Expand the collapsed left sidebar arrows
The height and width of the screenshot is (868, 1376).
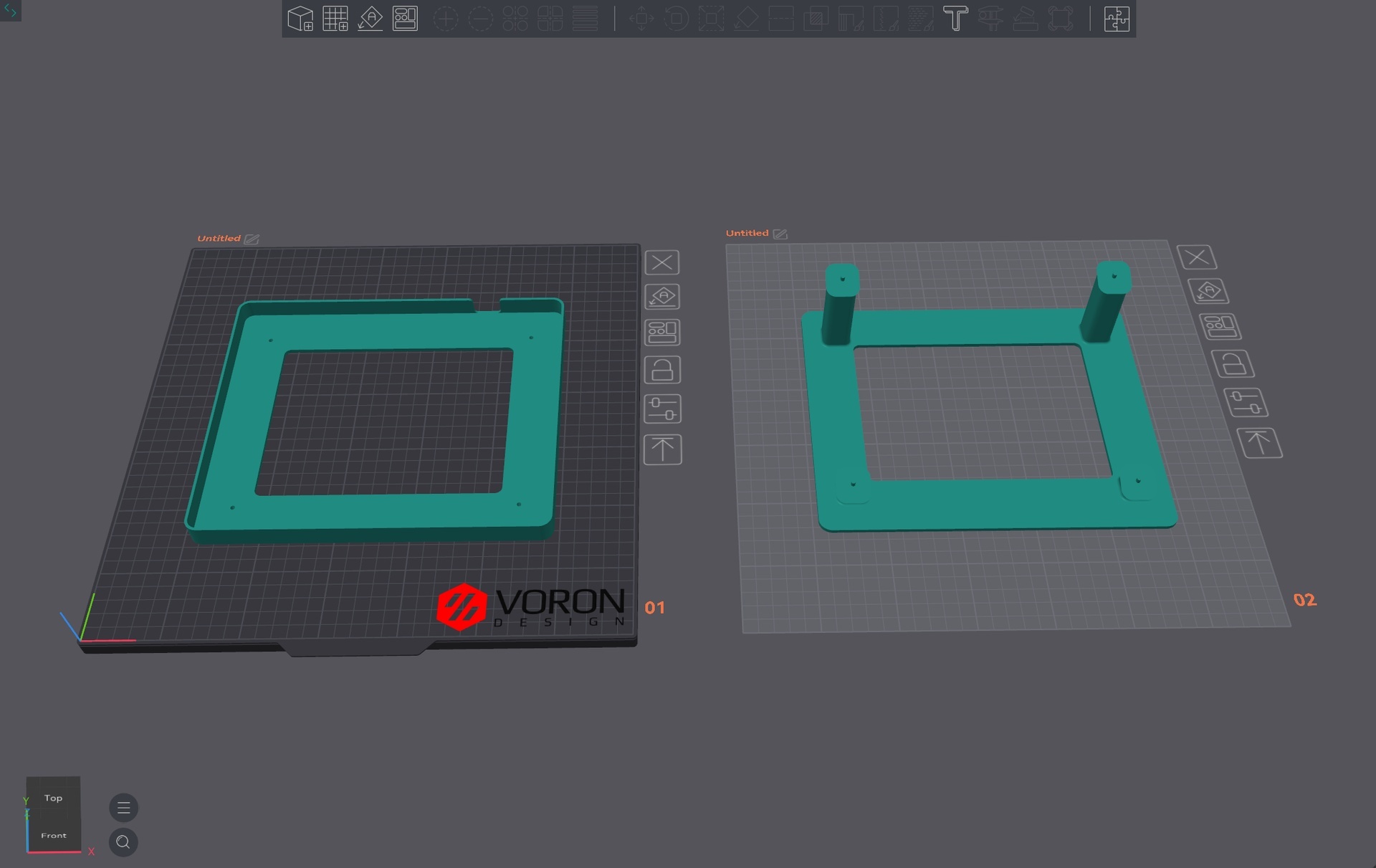pos(10,11)
